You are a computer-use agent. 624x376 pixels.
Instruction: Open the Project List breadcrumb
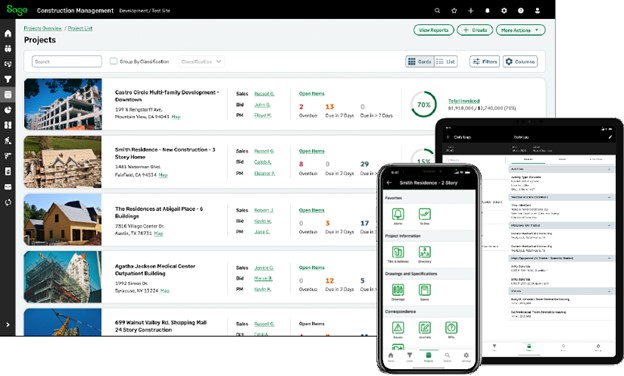pyautogui.click(x=80, y=28)
